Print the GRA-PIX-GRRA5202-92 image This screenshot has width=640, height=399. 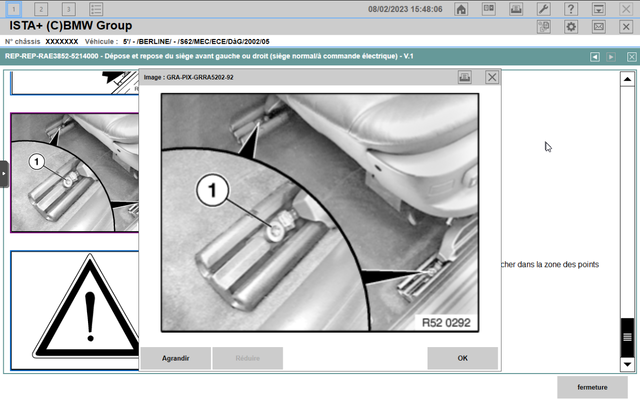pos(464,77)
